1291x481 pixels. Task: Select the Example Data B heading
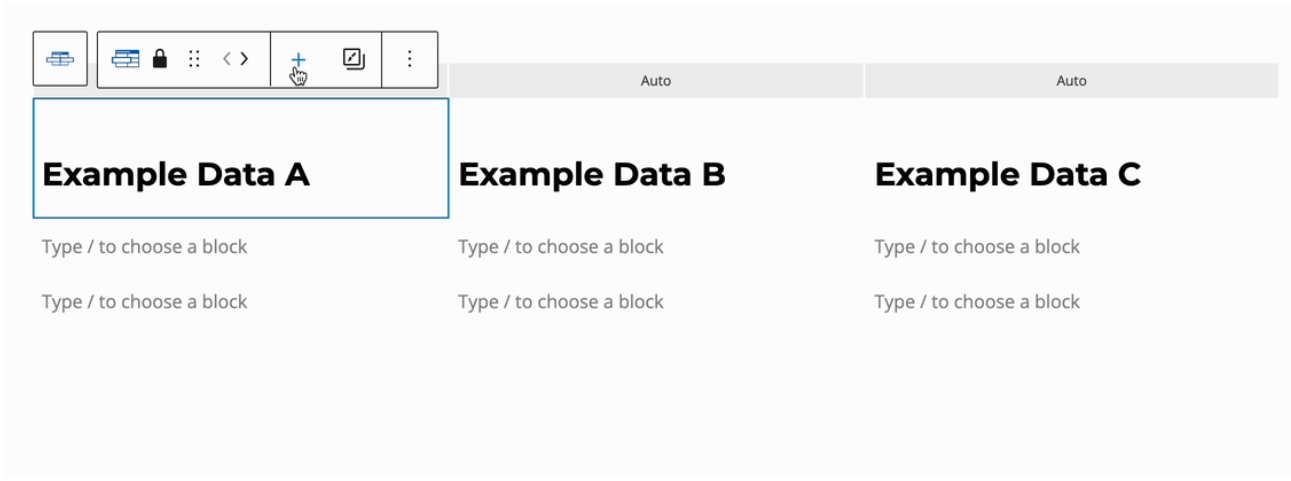pyautogui.click(x=591, y=175)
